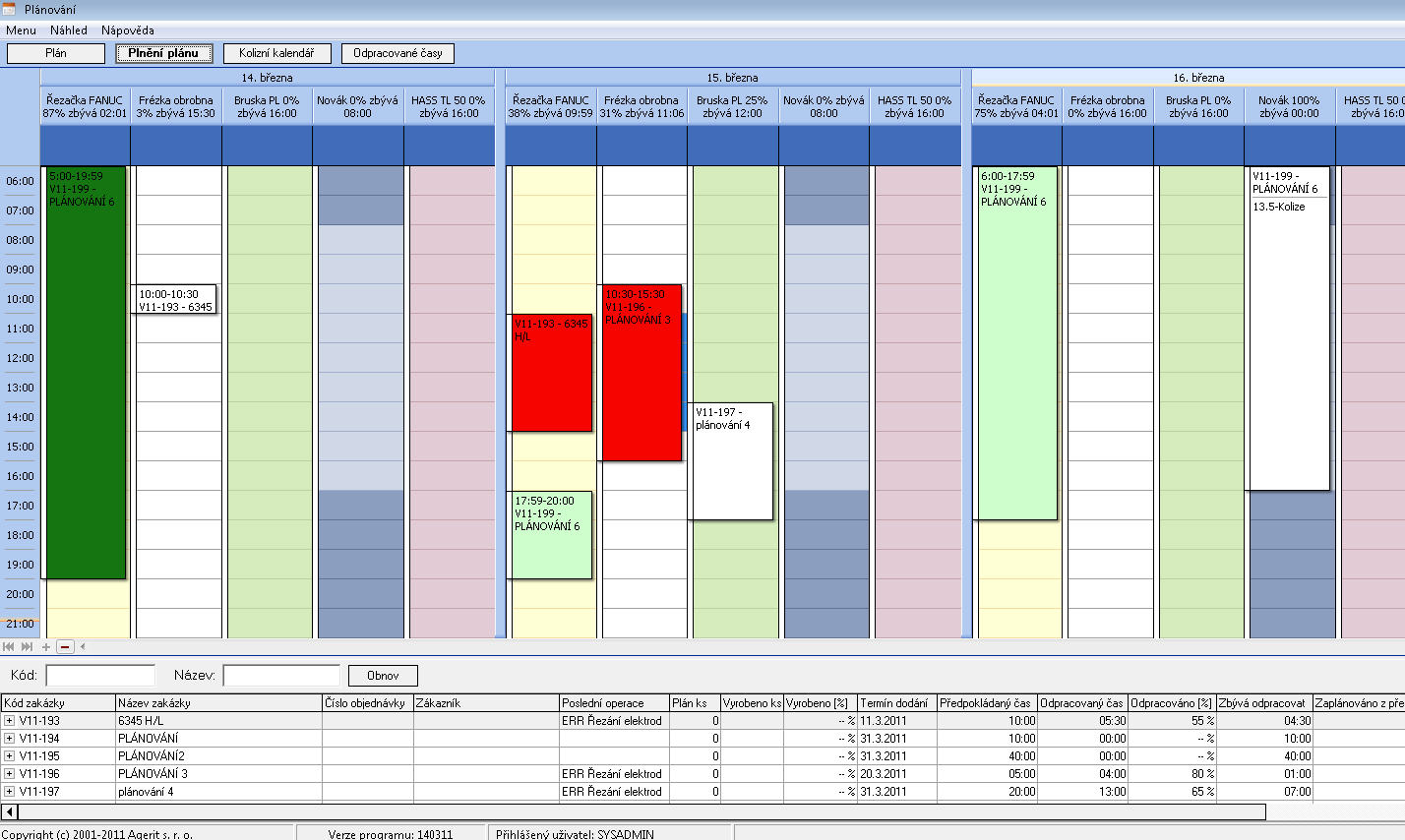Select the V11-197 plánování 4 block
1405x840 pixels.
[731, 461]
